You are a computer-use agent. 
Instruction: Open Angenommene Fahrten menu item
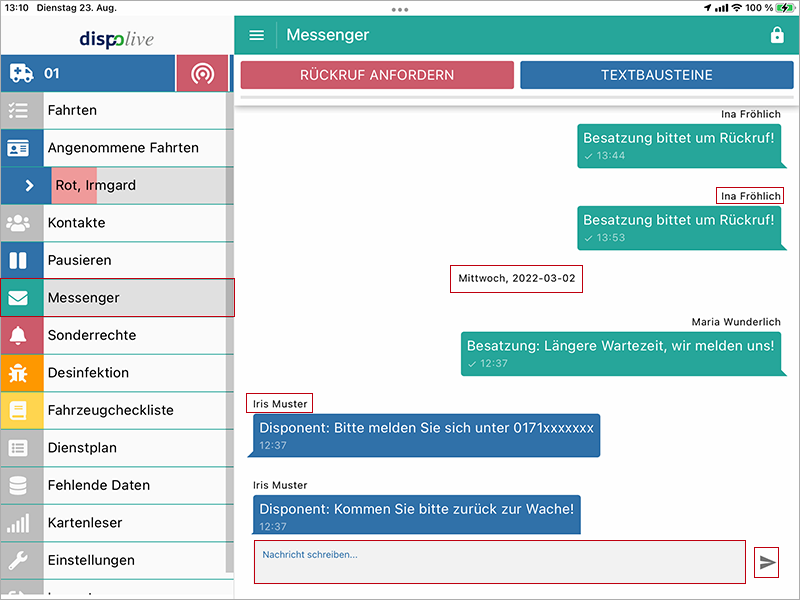[x=123, y=148]
